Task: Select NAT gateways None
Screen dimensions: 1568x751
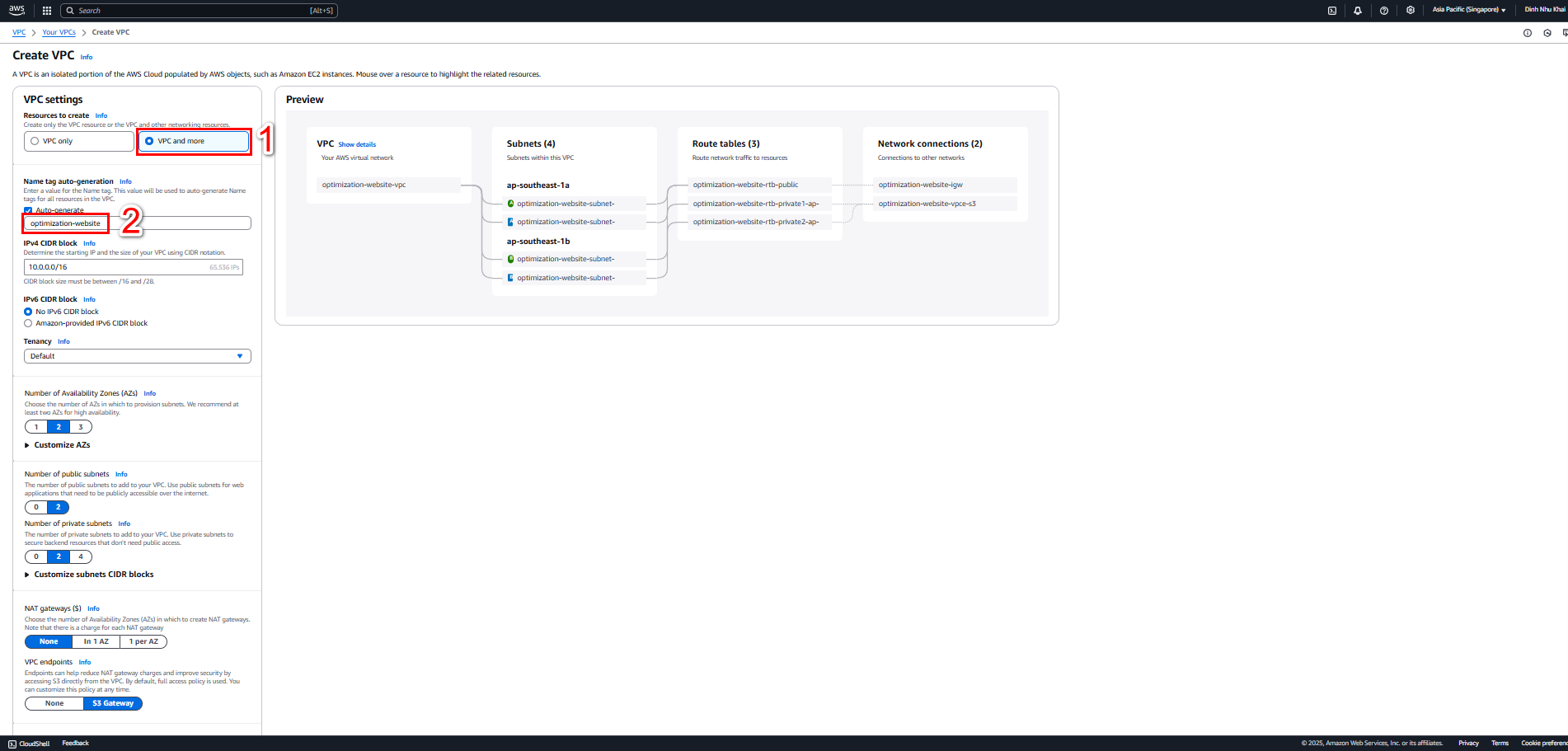Action: 49,641
